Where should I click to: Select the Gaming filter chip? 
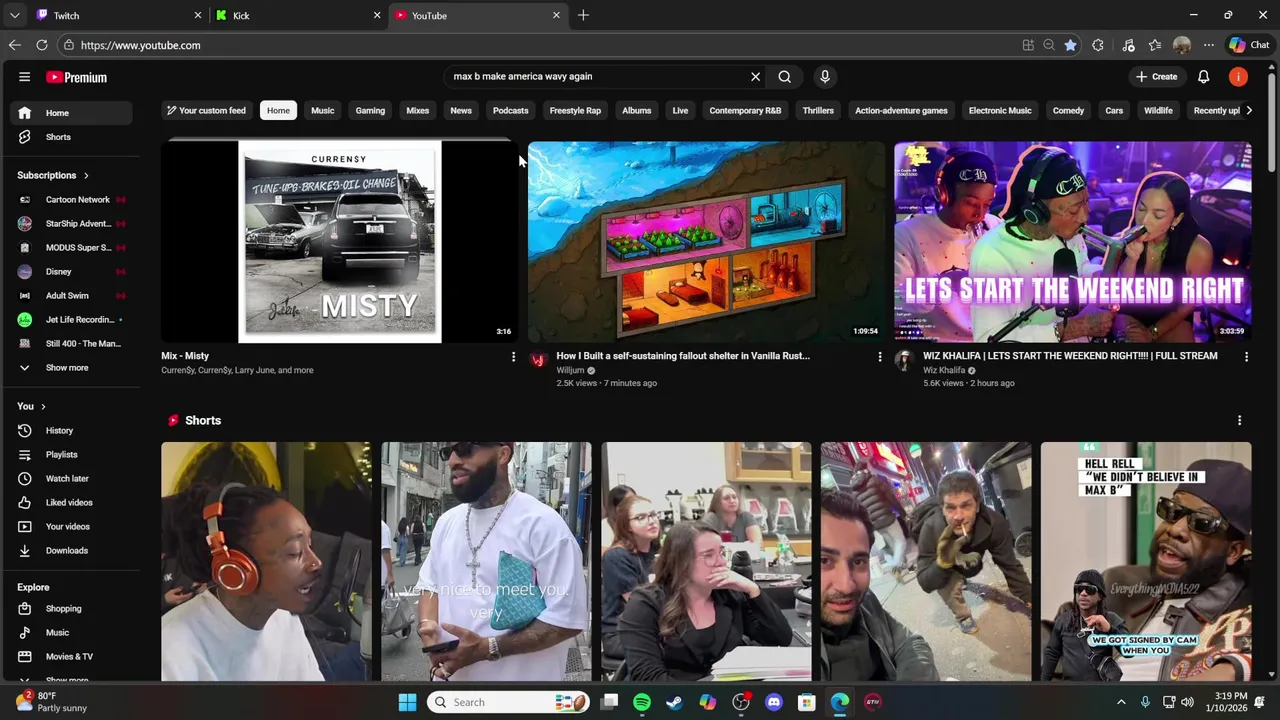click(370, 110)
